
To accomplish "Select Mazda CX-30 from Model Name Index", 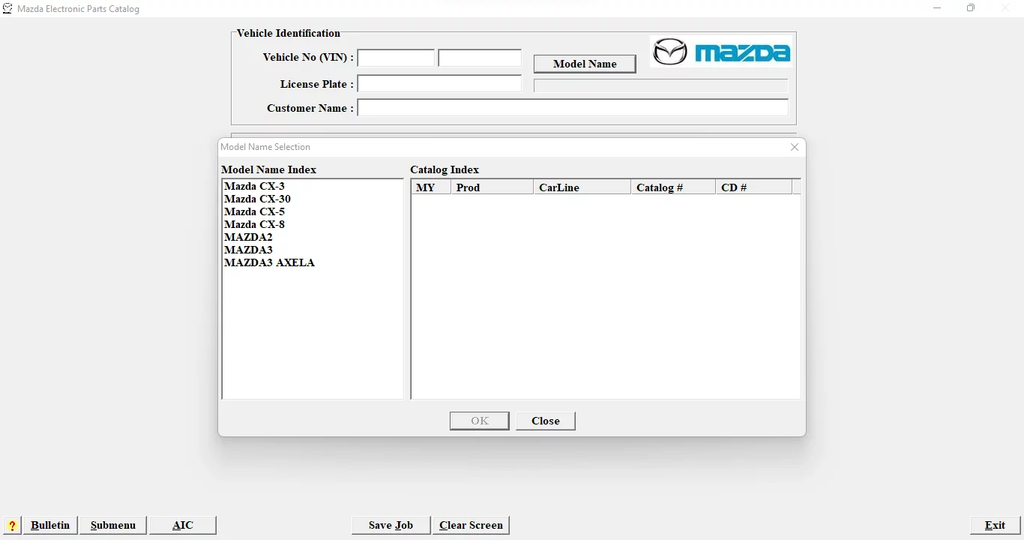I will point(257,199).
